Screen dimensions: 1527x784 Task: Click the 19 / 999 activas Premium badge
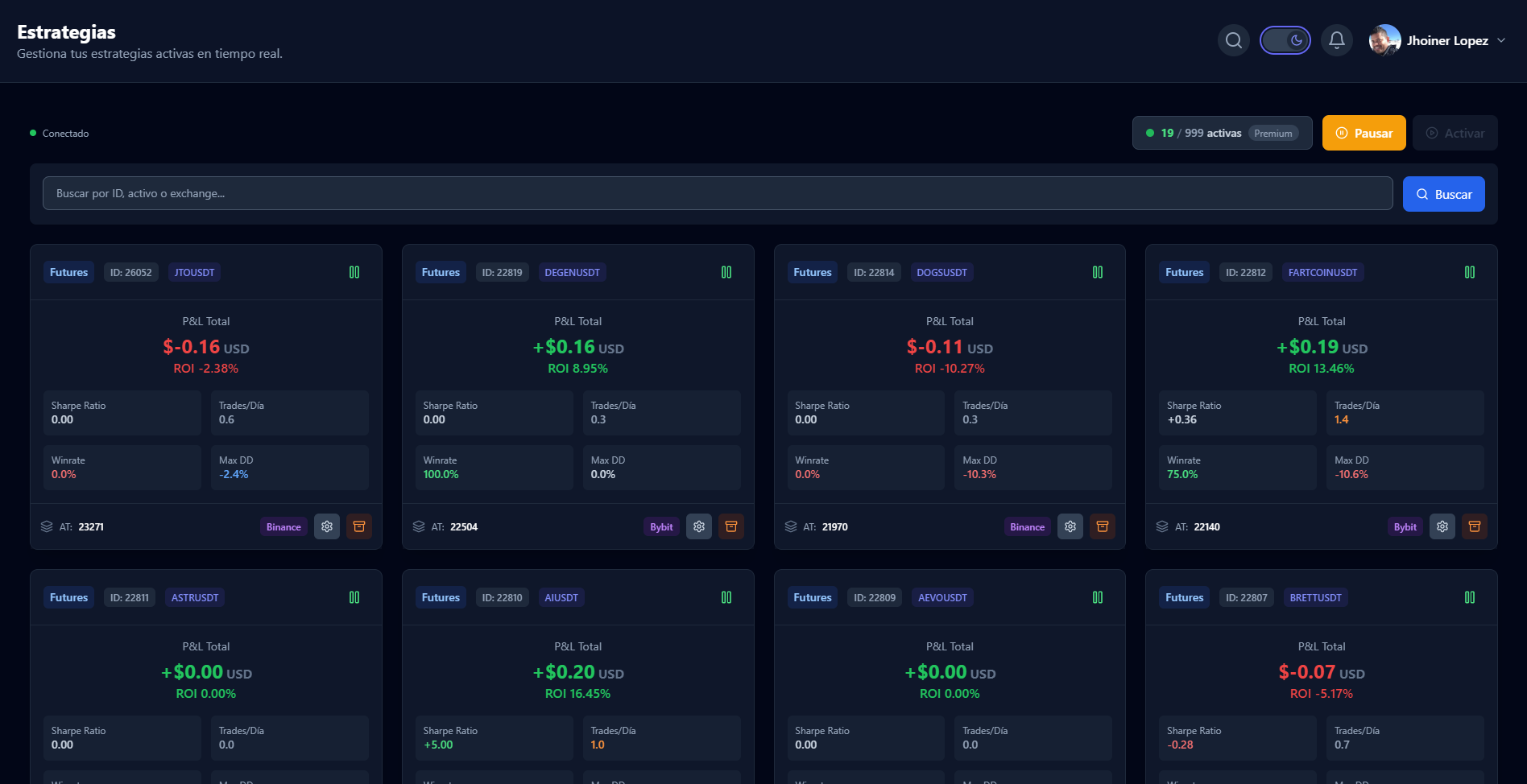point(1222,134)
